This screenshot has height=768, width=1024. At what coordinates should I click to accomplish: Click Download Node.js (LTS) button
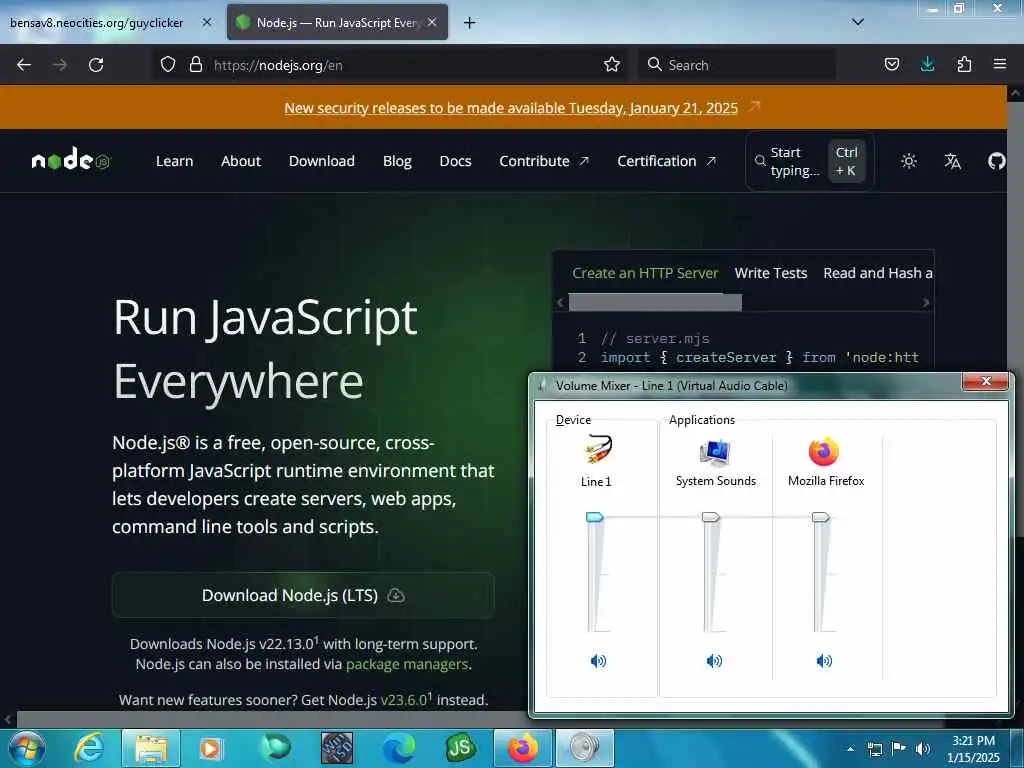pos(303,595)
